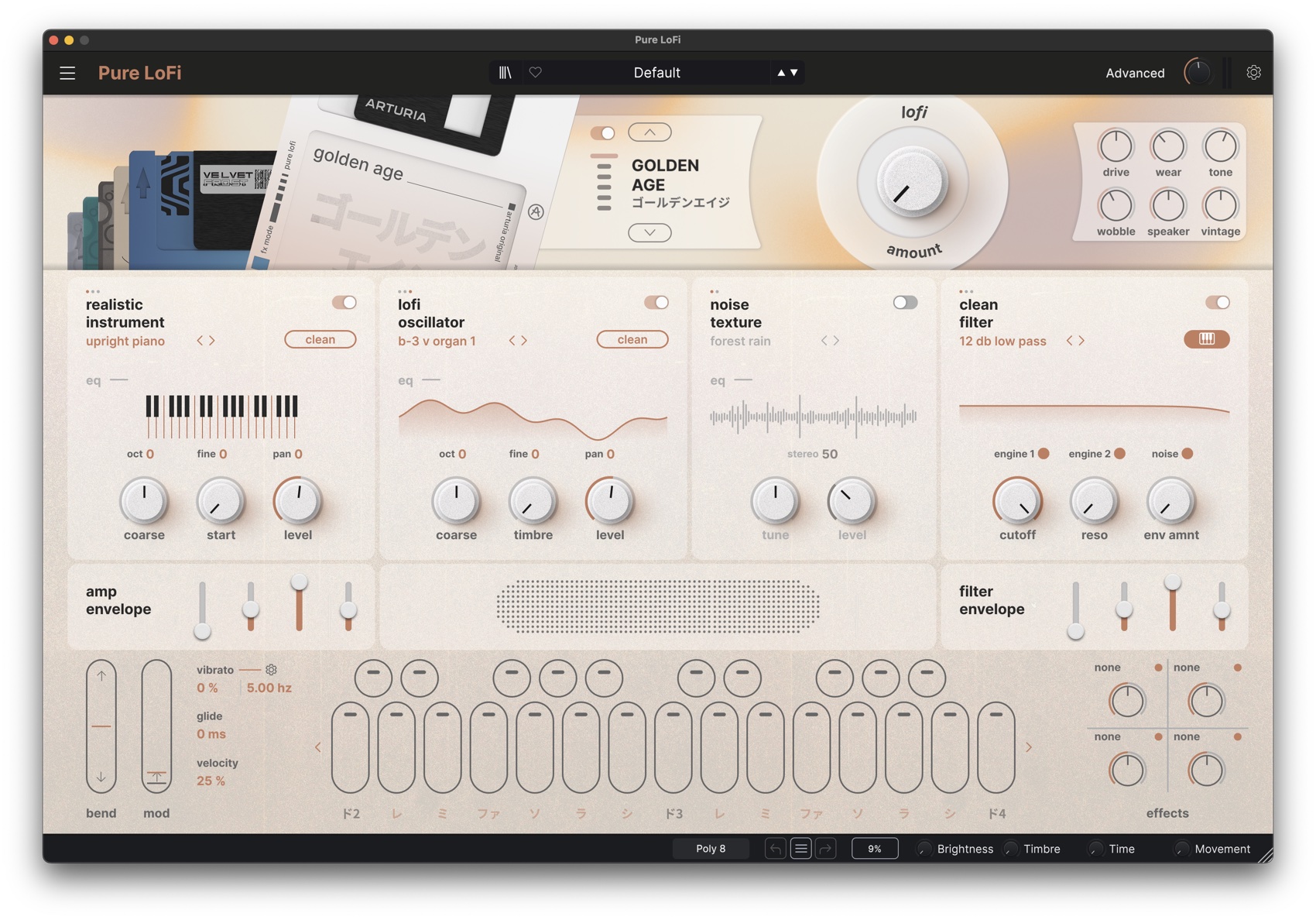Click the amp envelope sustain slider
The width and height of the screenshot is (1316, 920).
tap(299, 606)
